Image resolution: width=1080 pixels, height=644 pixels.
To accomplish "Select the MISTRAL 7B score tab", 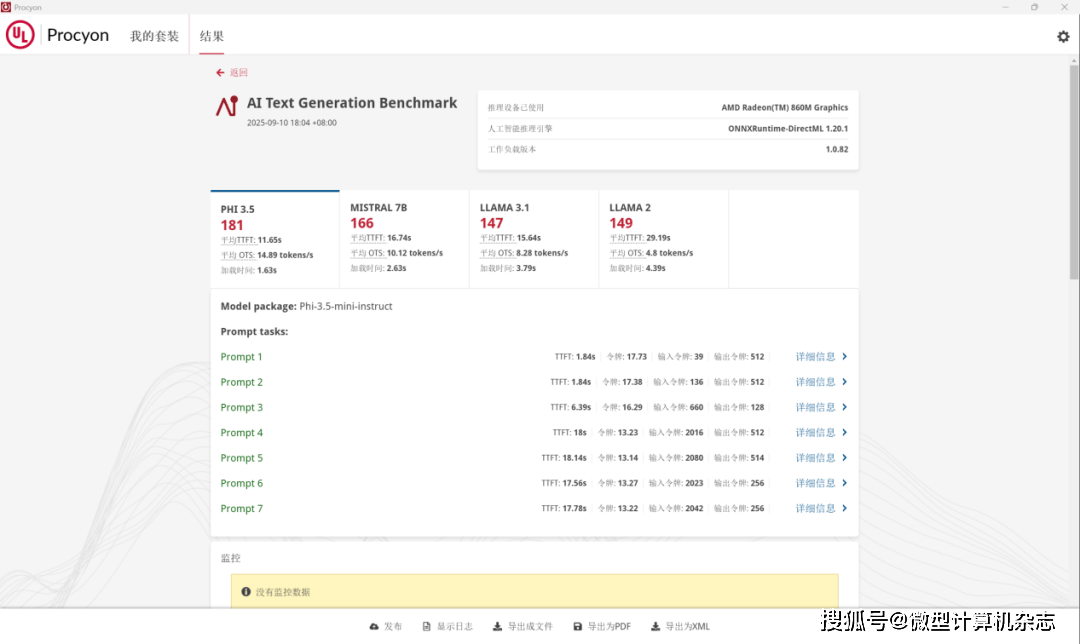I will [404, 238].
